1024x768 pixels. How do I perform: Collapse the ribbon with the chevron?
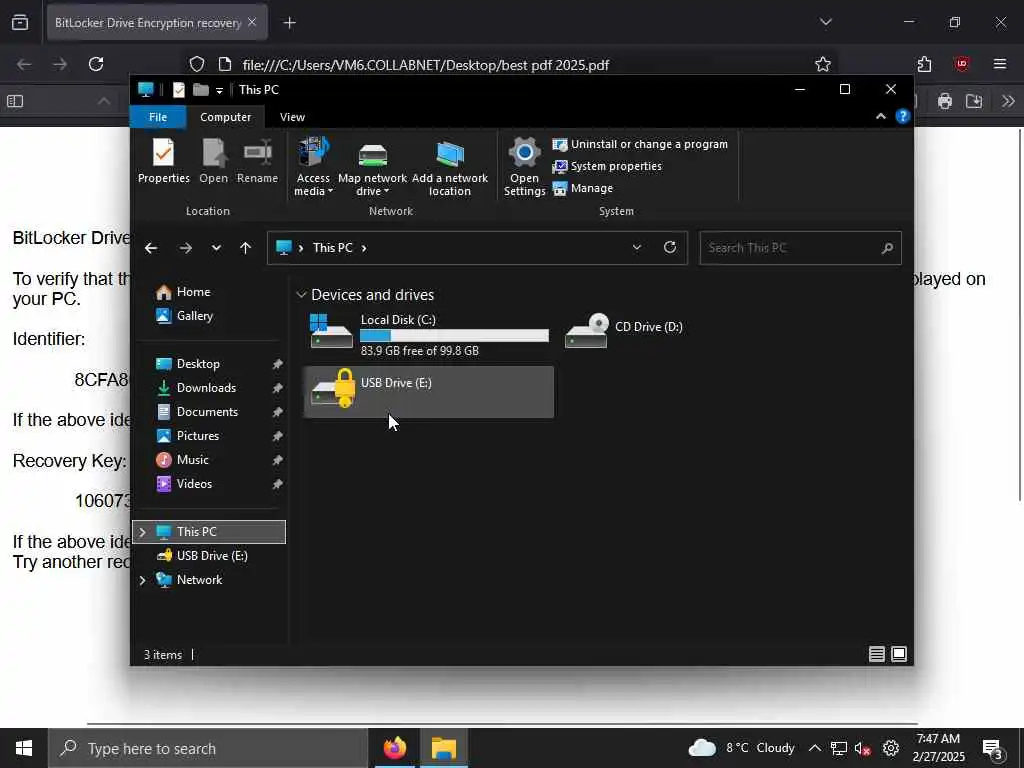coord(880,116)
